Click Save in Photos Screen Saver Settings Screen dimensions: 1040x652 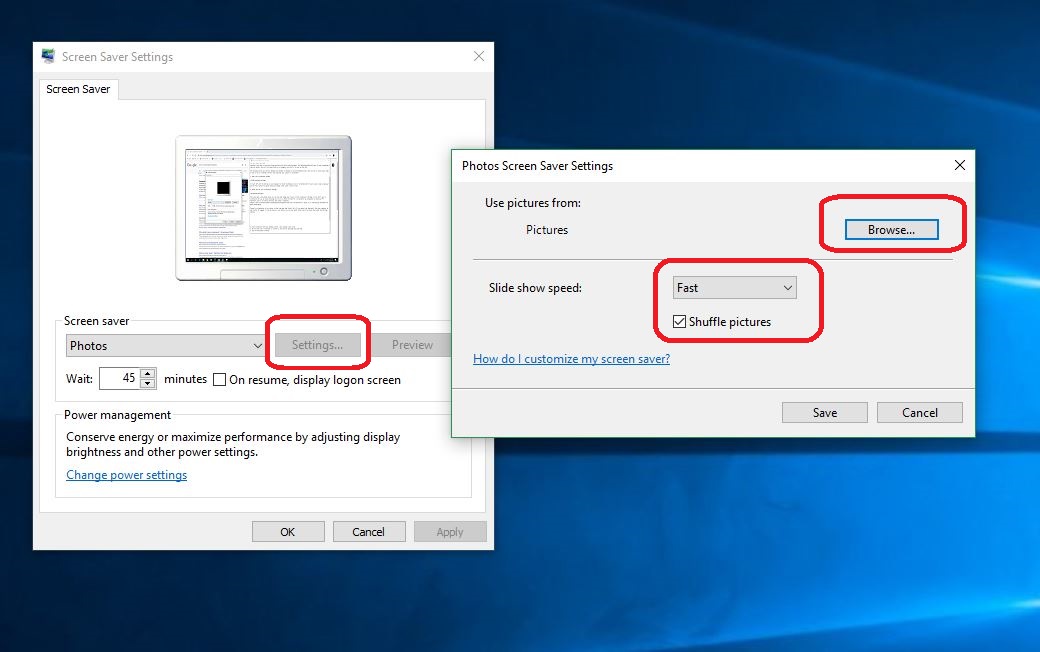click(824, 412)
